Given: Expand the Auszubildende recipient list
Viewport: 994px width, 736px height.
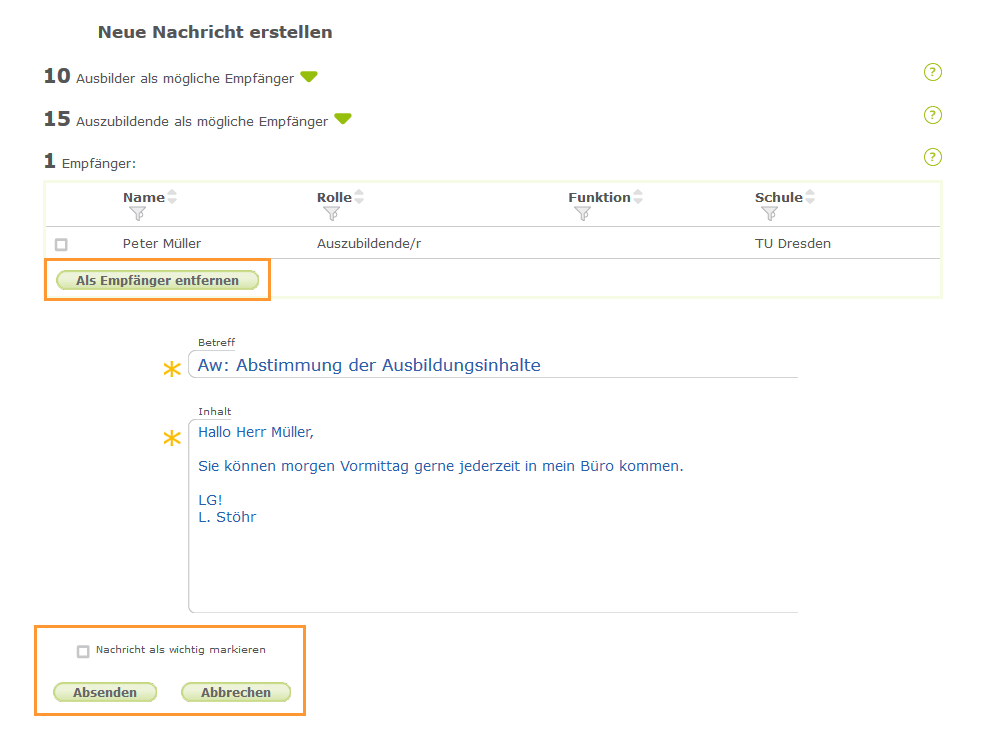Looking at the screenshot, I should coord(343,119).
